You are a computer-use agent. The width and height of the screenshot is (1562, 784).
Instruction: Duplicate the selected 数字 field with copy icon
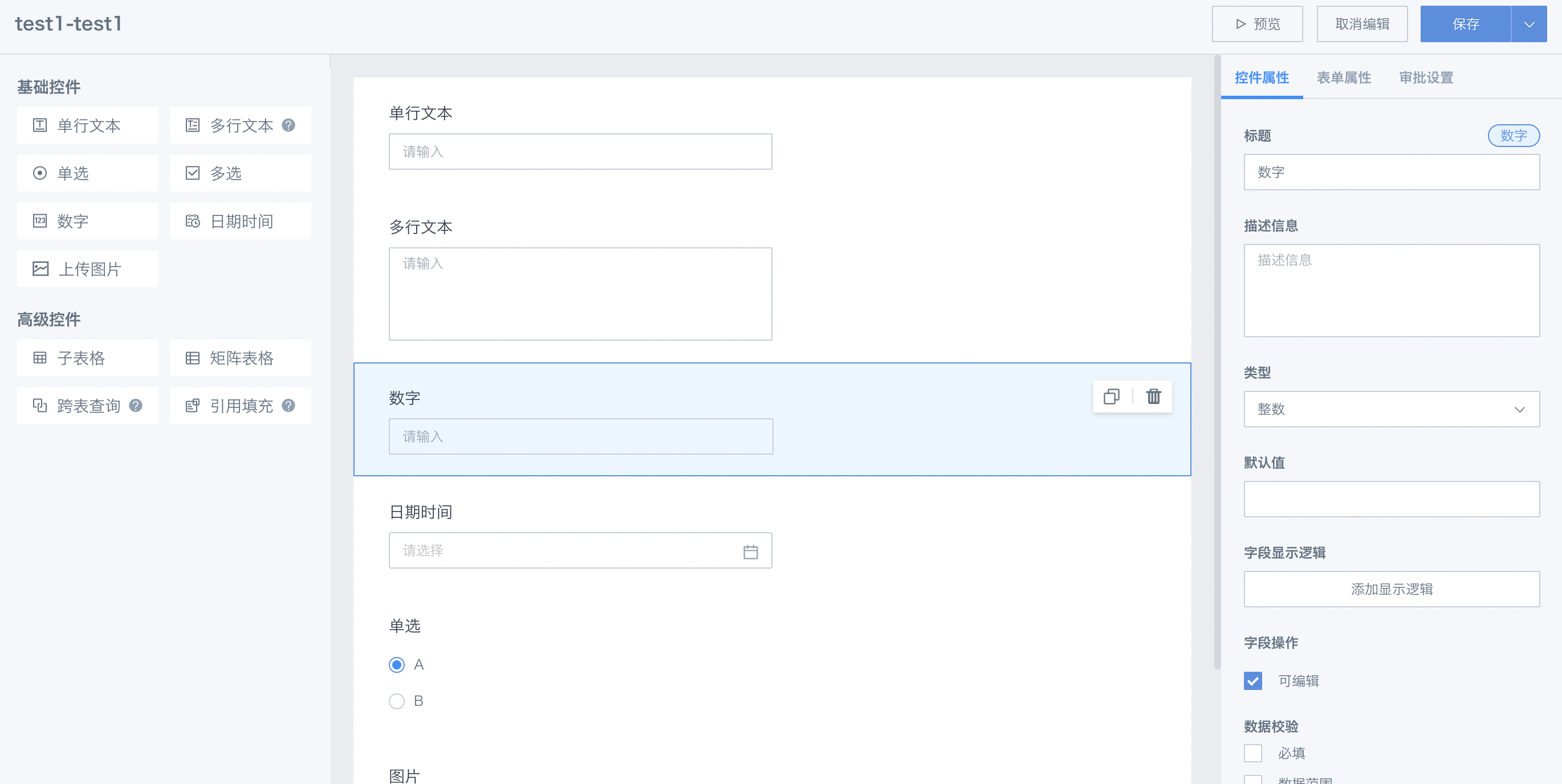tap(1112, 396)
